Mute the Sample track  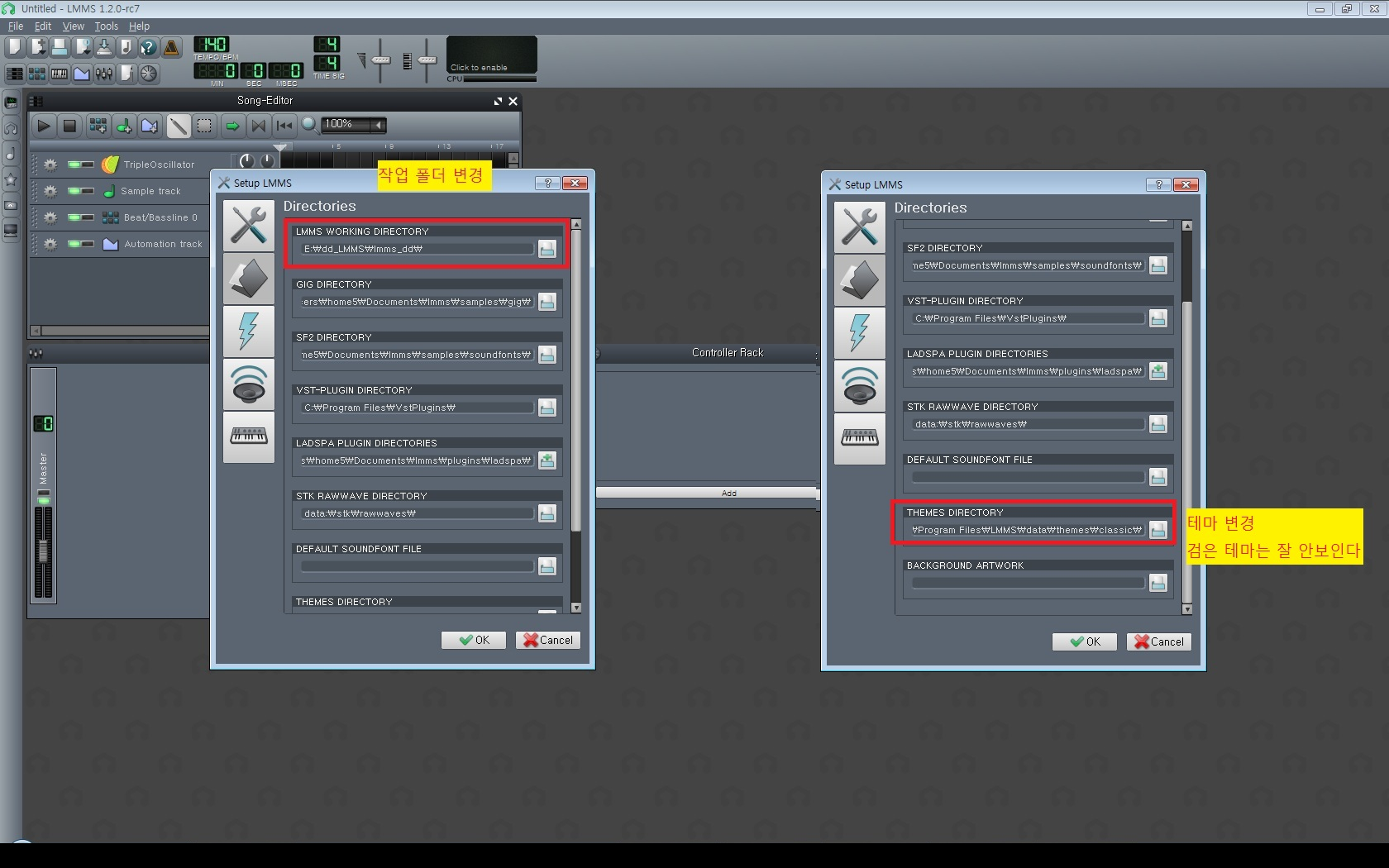(x=74, y=191)
